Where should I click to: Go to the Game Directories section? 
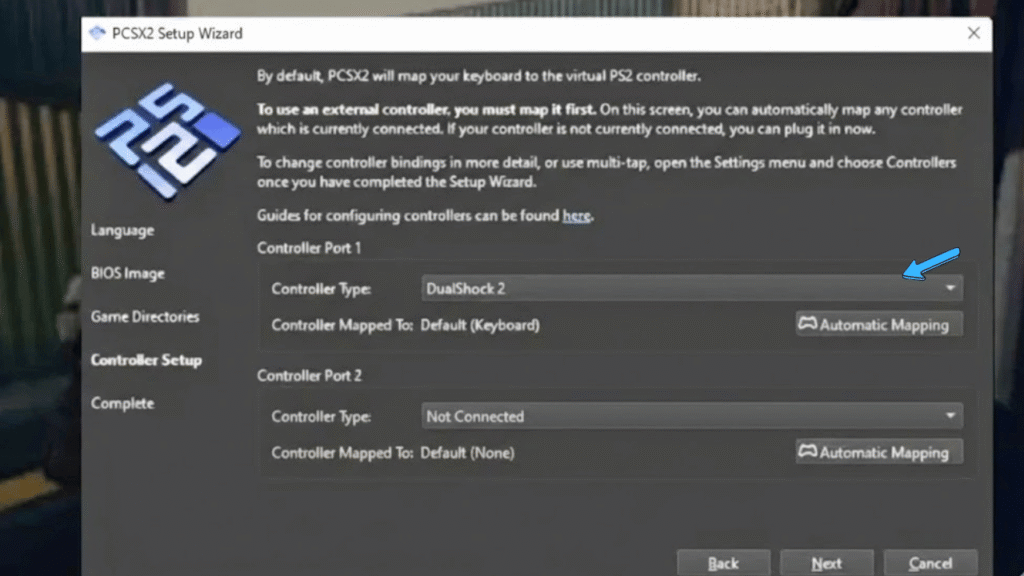tap(144, 316)
